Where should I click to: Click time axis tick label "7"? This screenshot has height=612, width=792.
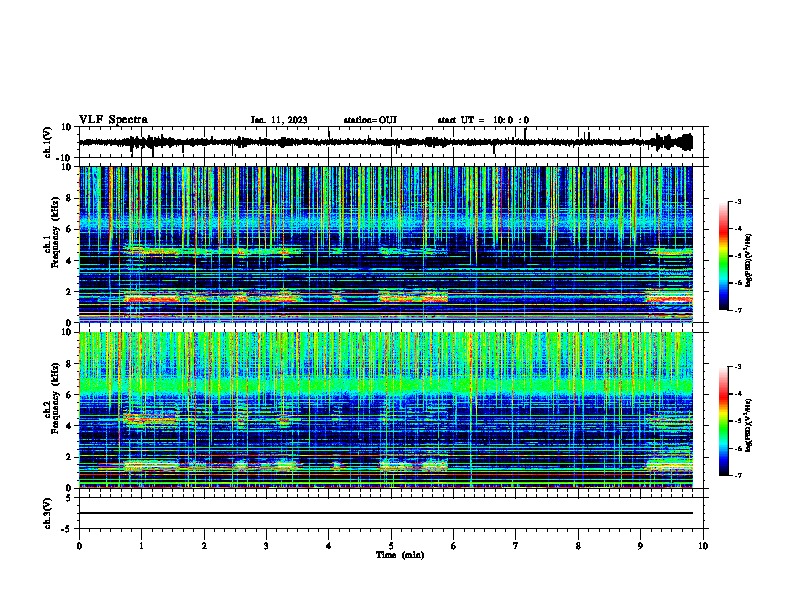point(516,546)
